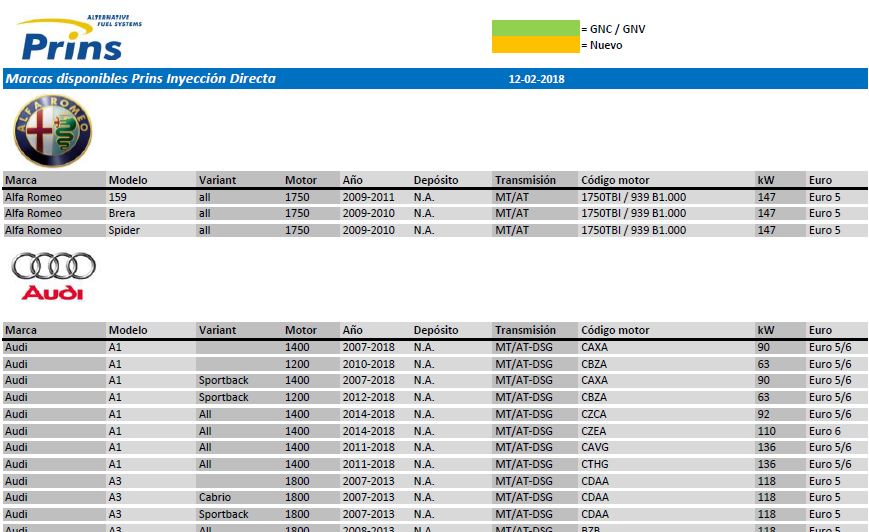Select the Alfa Romeo 159 model cell

coord(118,197)
